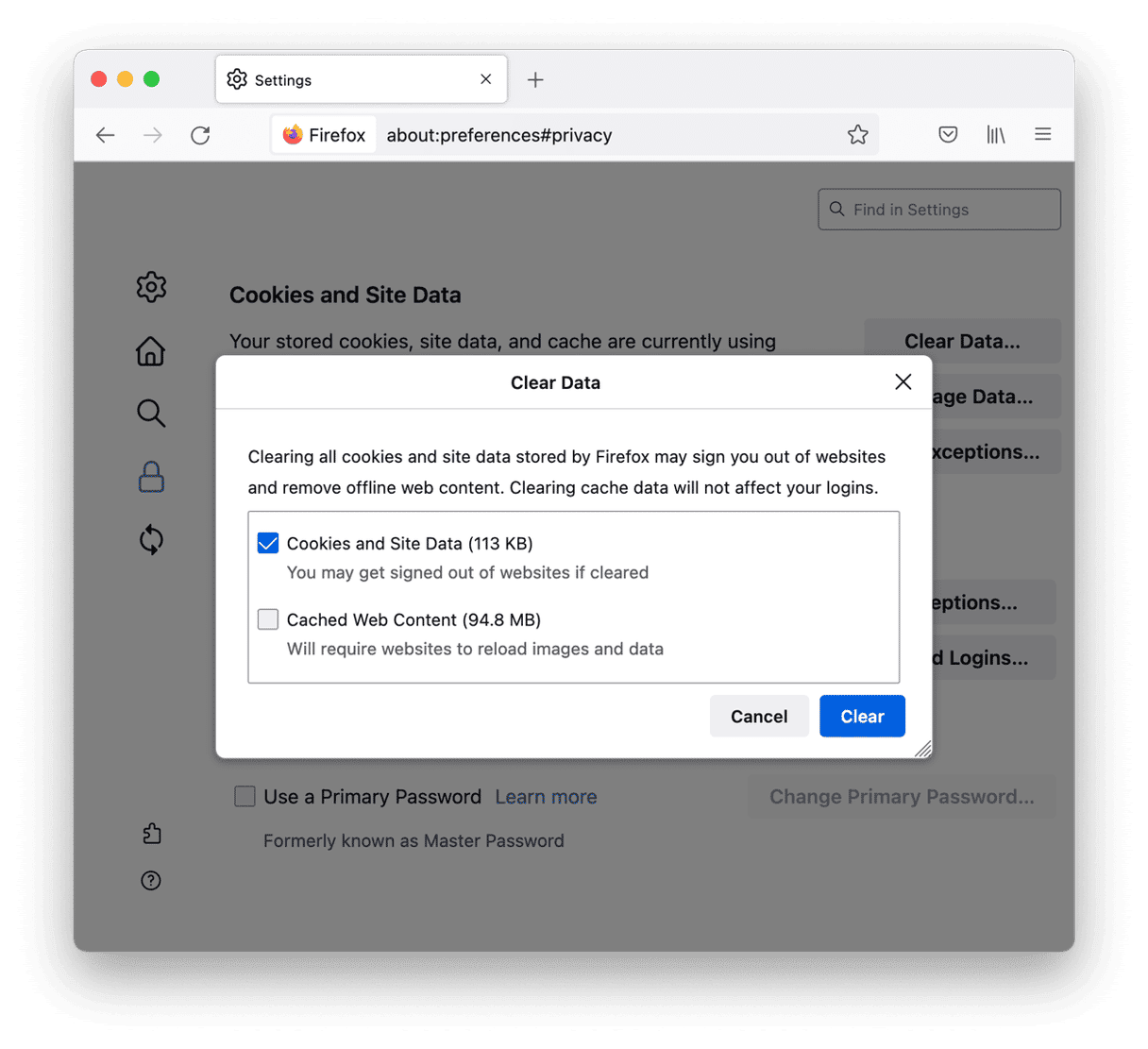Open the Library toolbar icon

[996, 135]
